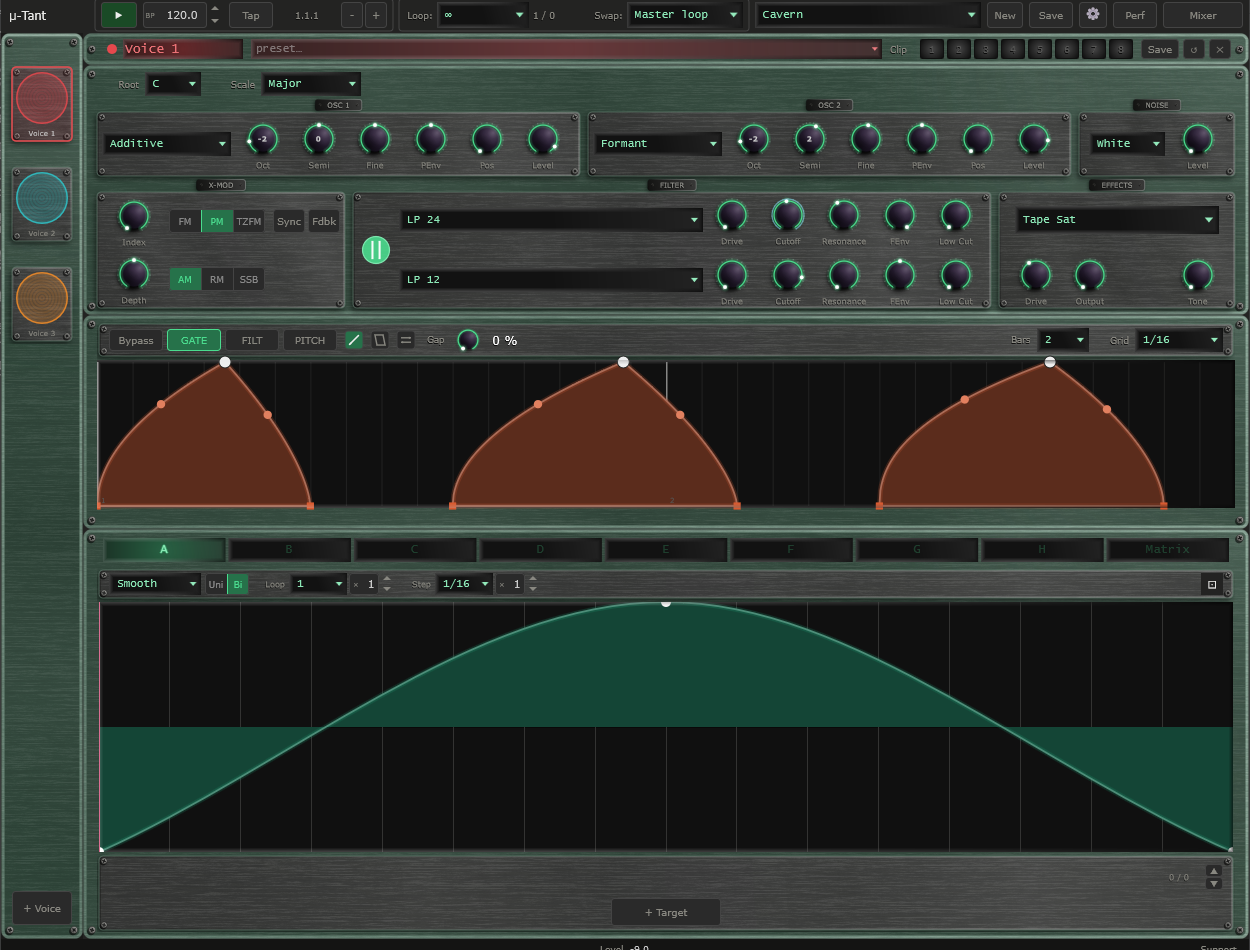Screen dimensions: 1250x950
Task: Switch modulator to Bi polarity
Action: tap(238, 584)
